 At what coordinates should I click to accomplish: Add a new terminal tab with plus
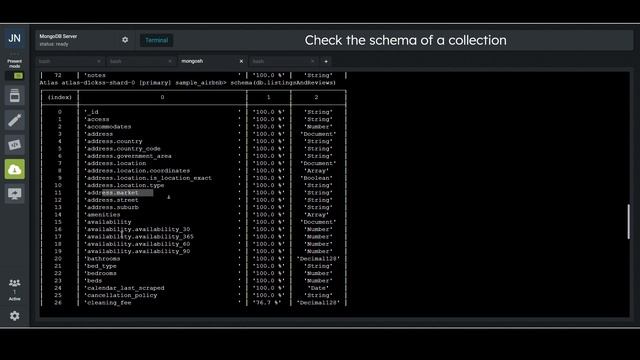pyautogui.click(x=326, y=61)
